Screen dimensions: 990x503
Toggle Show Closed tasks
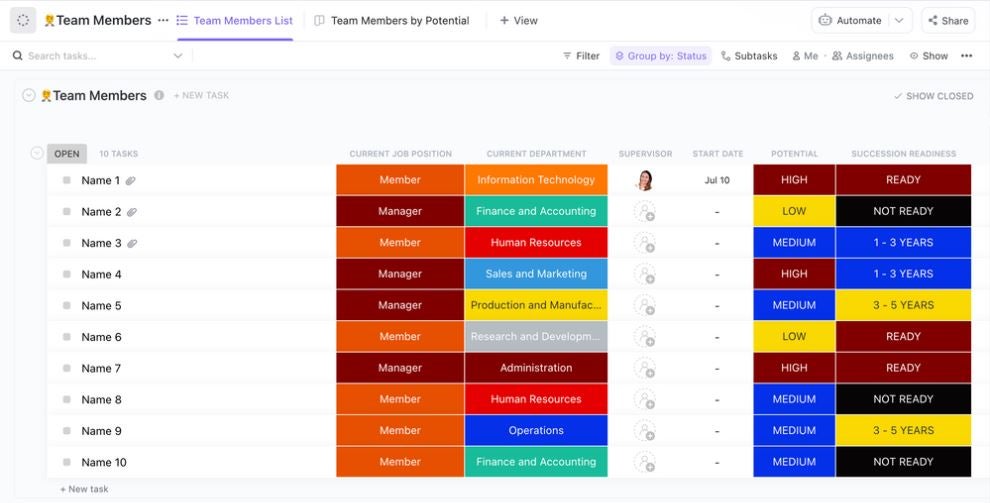[933, 96]
